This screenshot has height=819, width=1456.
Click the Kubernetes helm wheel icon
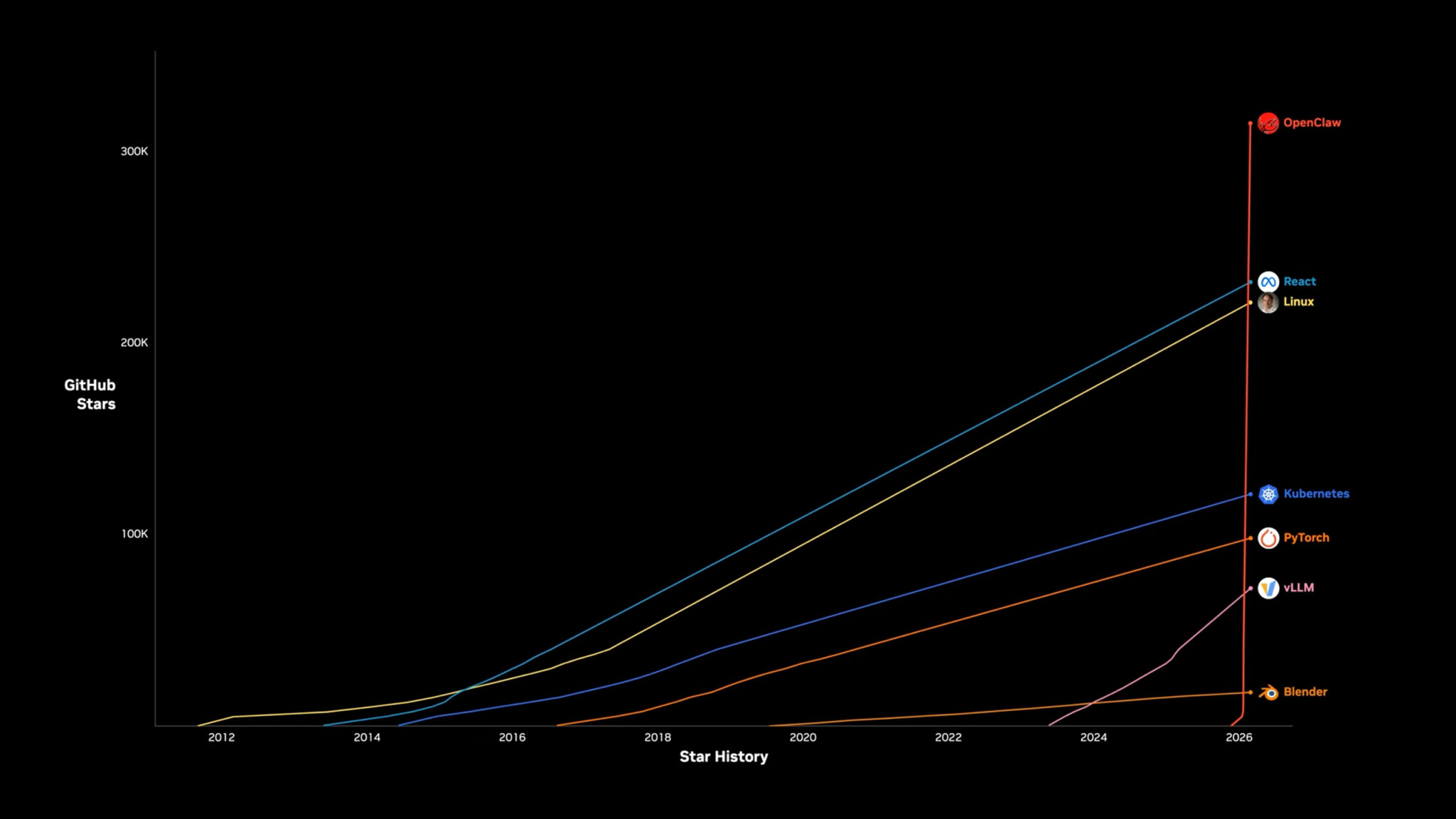point(1268,494)
